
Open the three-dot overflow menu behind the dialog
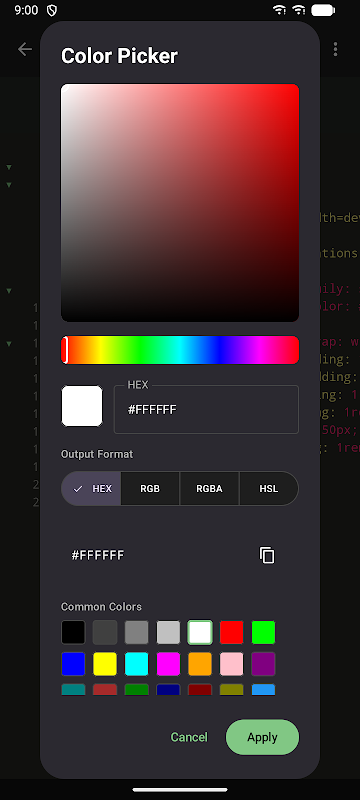point(335,49)
